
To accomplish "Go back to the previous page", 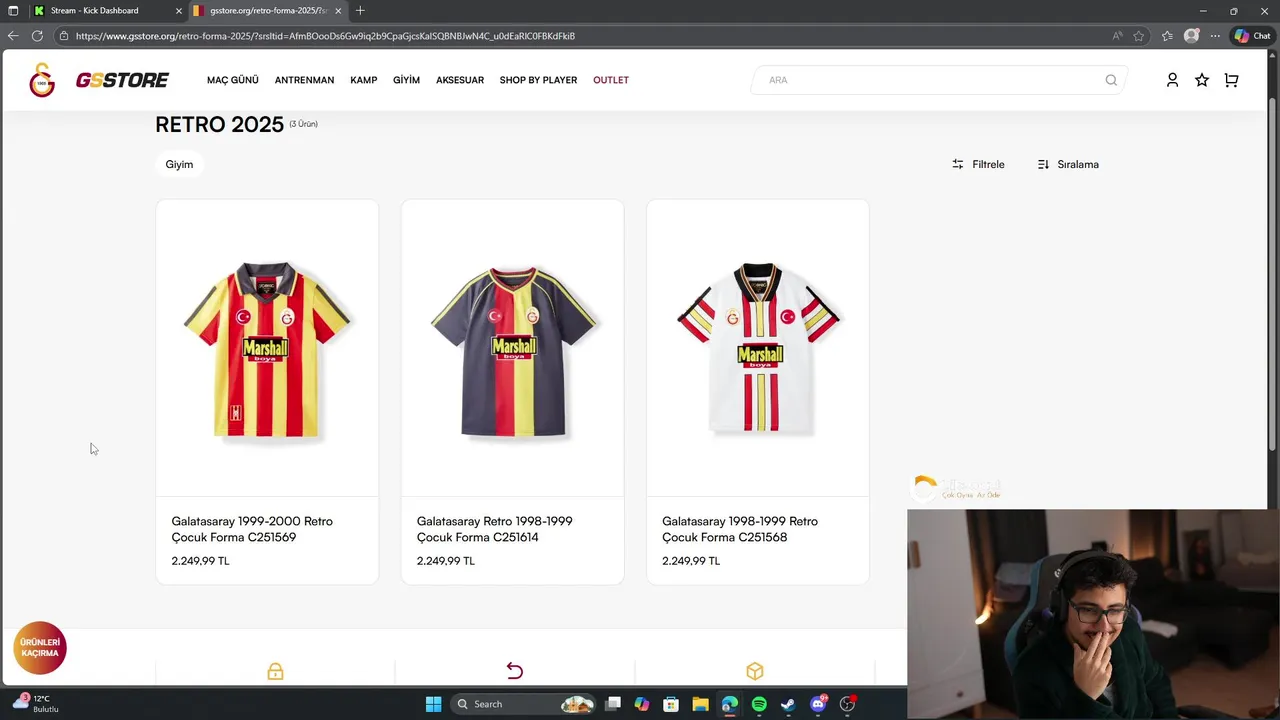I will coord(13,36).
